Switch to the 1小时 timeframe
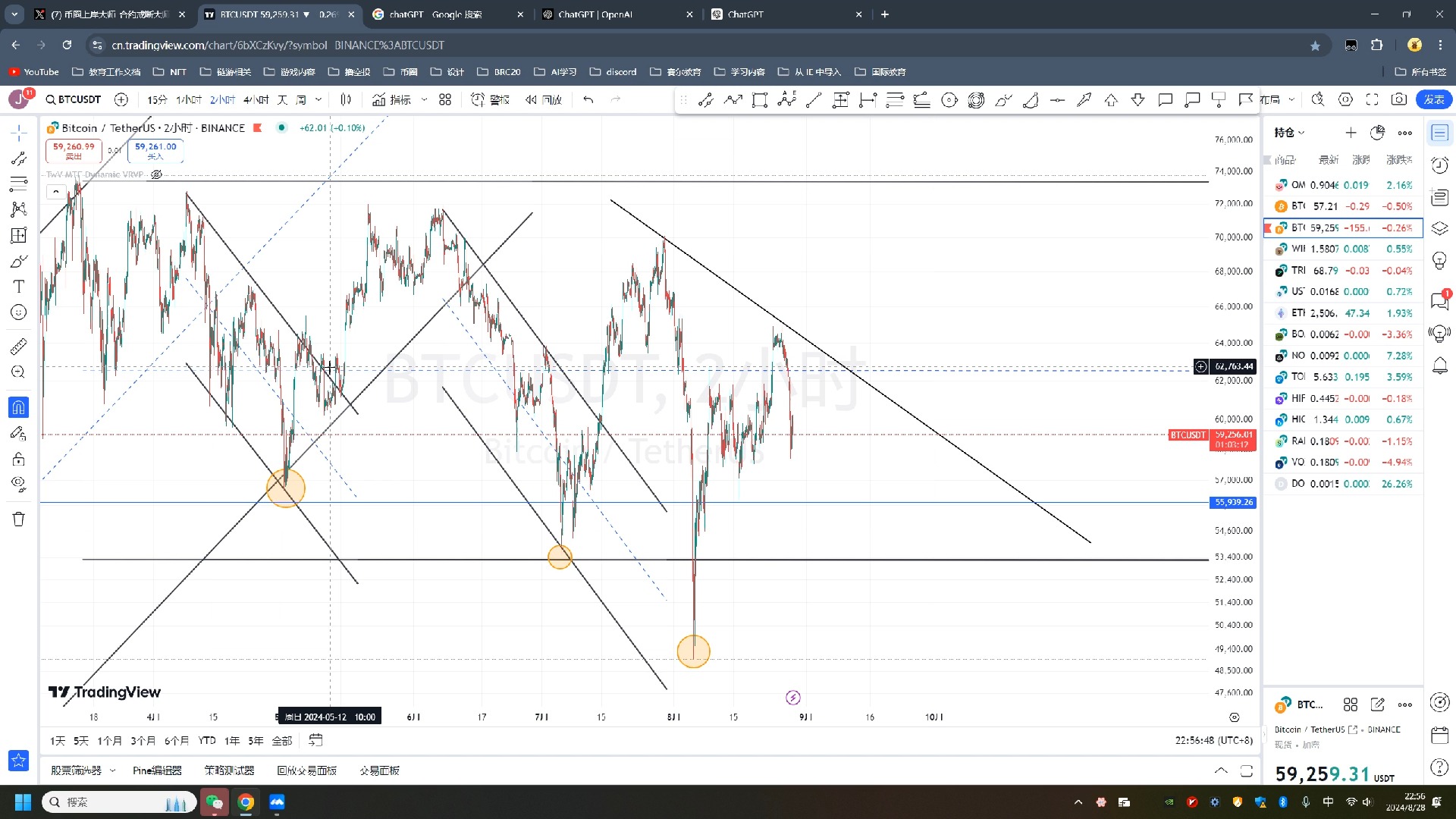The image size is (1456, 819). point(189,99)
